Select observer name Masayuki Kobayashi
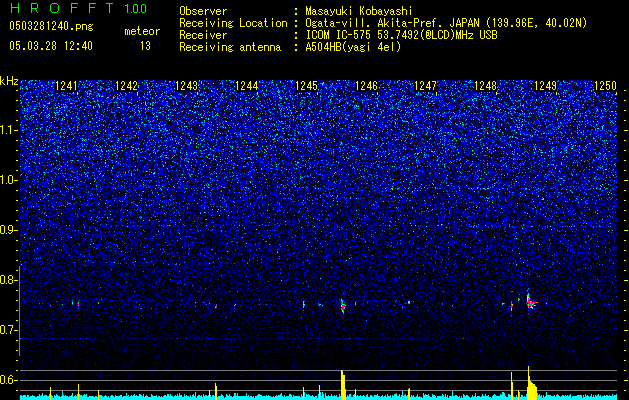This screenshot has height=400, width=629. pos(359,11)
